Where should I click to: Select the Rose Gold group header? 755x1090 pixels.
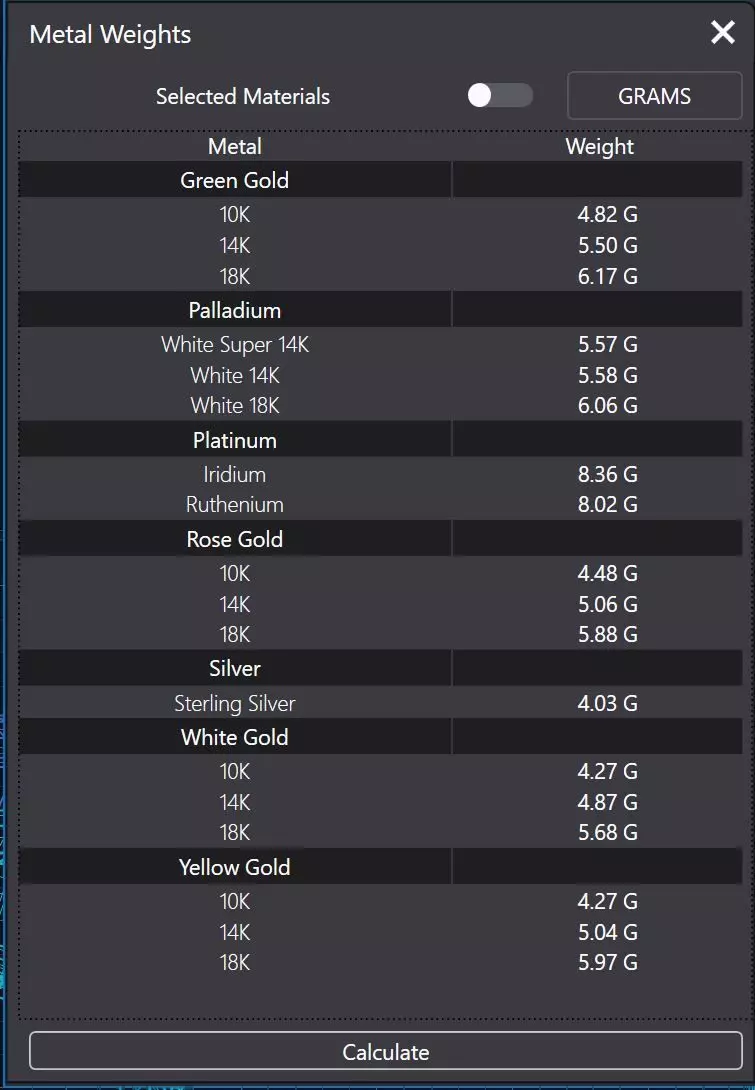pos(235,539)
